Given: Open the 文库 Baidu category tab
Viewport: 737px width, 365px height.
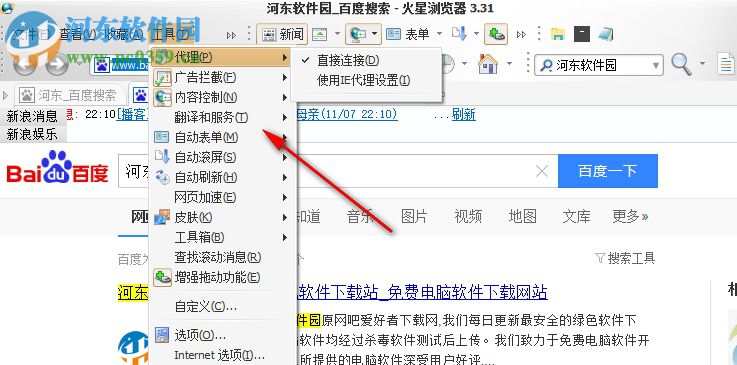Looking at the screenshot, I should [x=576, y=217].
